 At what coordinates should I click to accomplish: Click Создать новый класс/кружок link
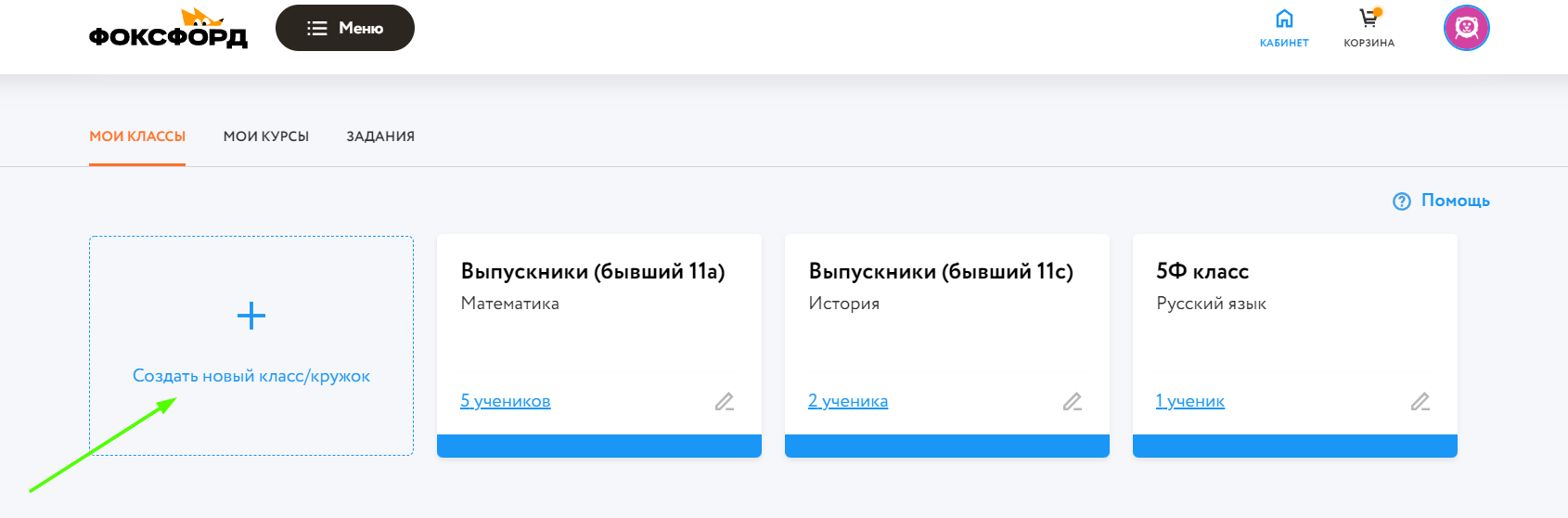point(251,376)
